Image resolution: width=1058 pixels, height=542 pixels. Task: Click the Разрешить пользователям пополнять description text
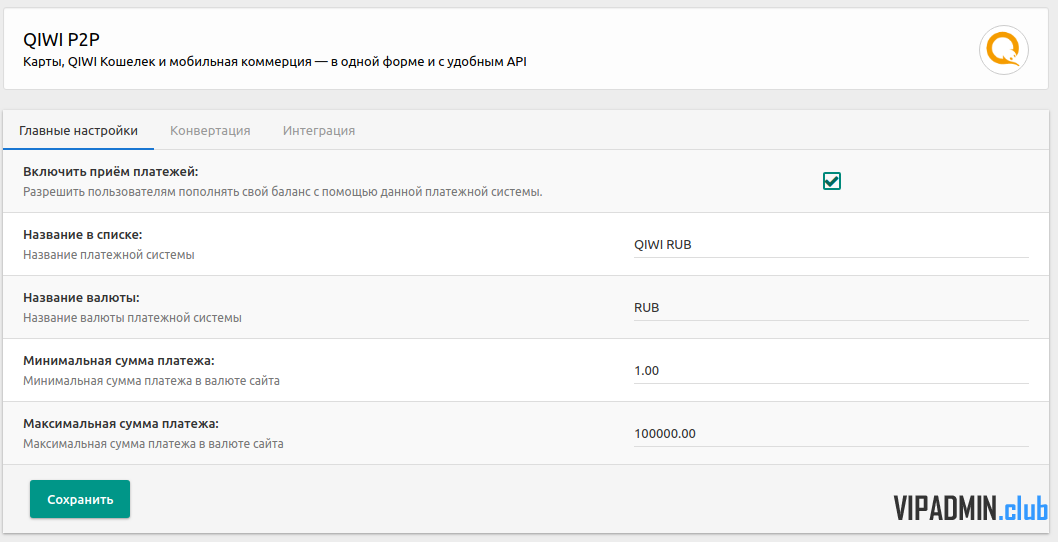pyautogui.click(x=283, y=192)
